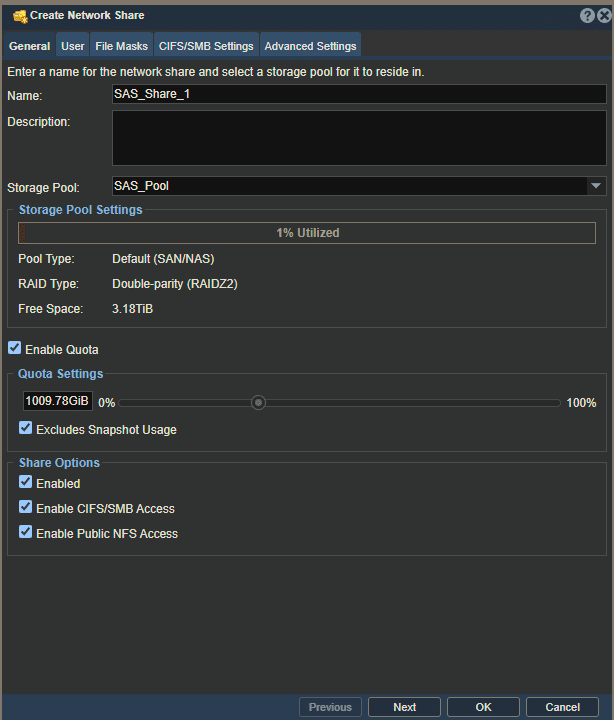Click the Pool Type value Default (SAN/NAS)
614x720 pixels.
click(x=163, y=259)
